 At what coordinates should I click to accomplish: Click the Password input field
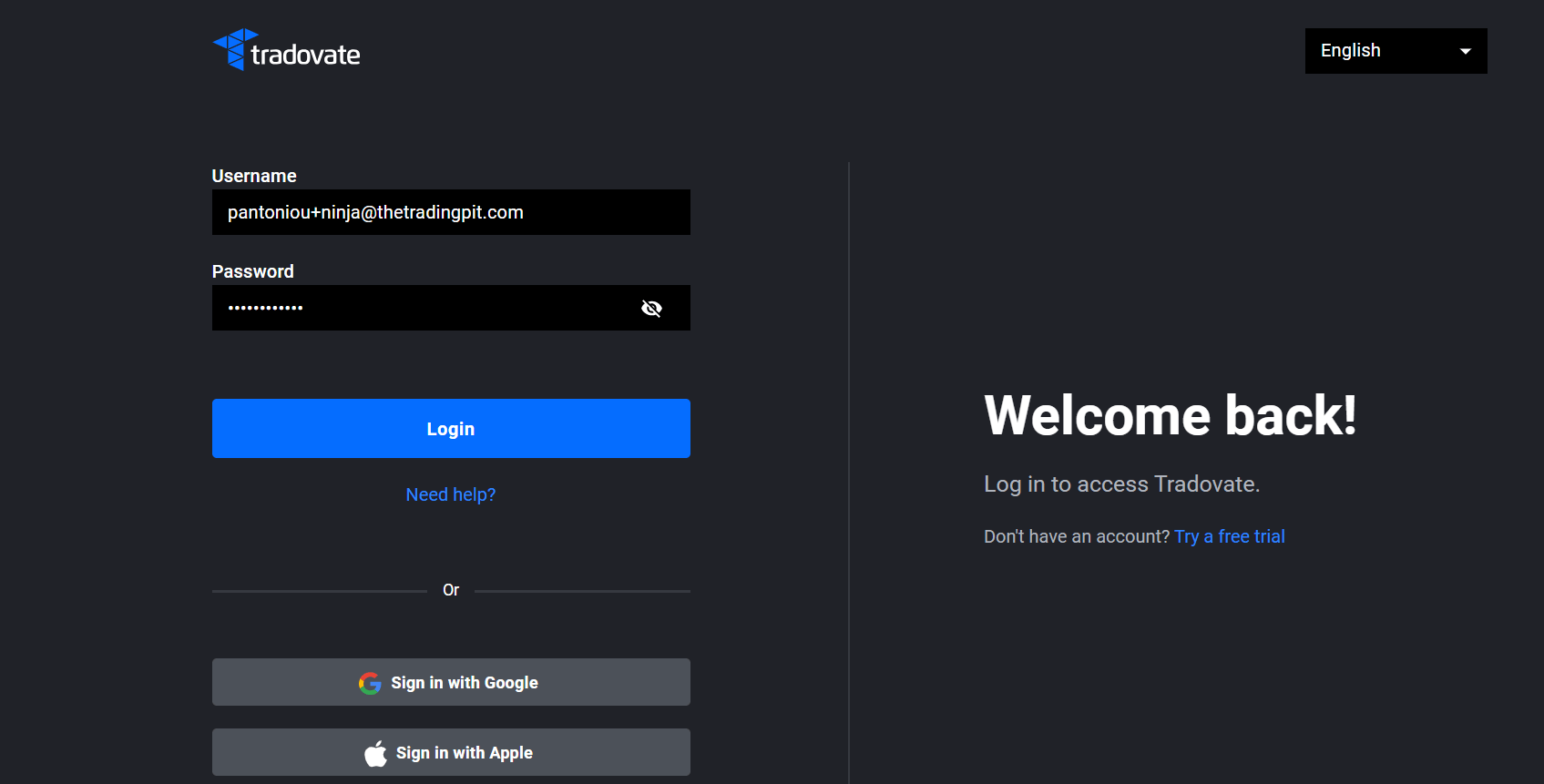[x=451, y=308]
